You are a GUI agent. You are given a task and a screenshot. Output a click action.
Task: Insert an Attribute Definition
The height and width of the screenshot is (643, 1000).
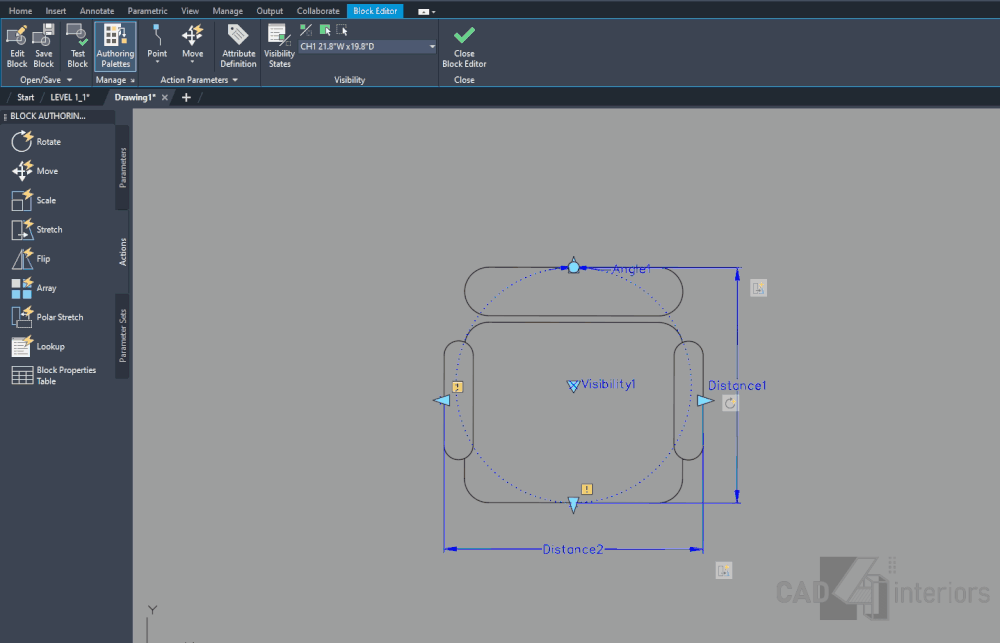click(x=238, y=46)
